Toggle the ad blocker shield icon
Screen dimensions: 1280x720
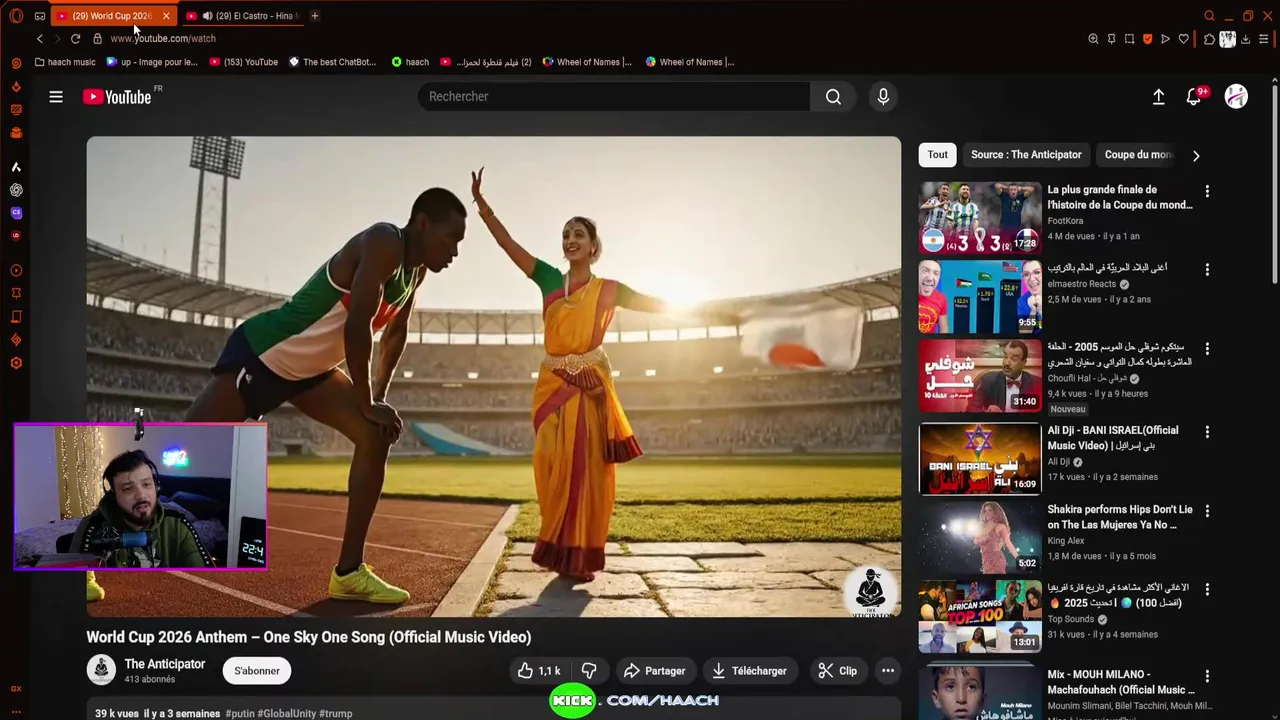coord(1147,39)
